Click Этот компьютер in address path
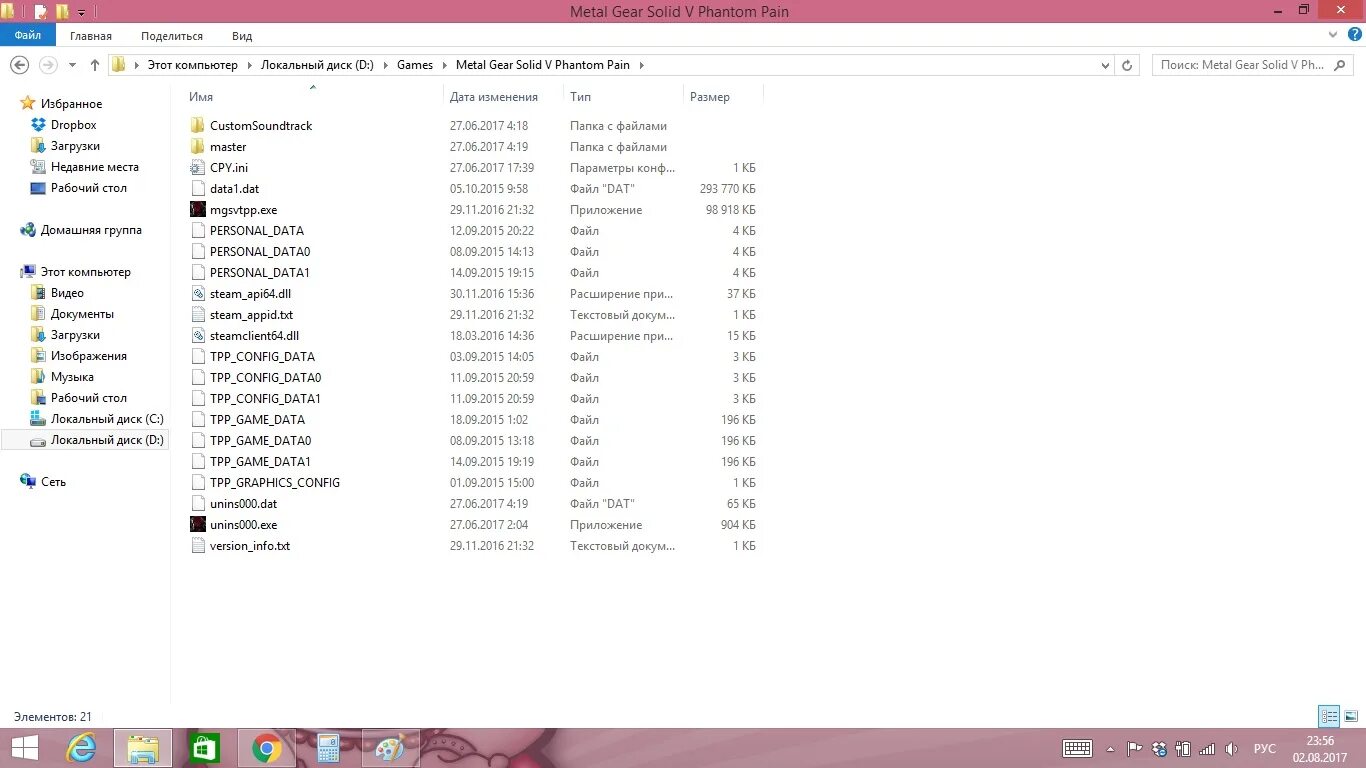 point(193,65)
